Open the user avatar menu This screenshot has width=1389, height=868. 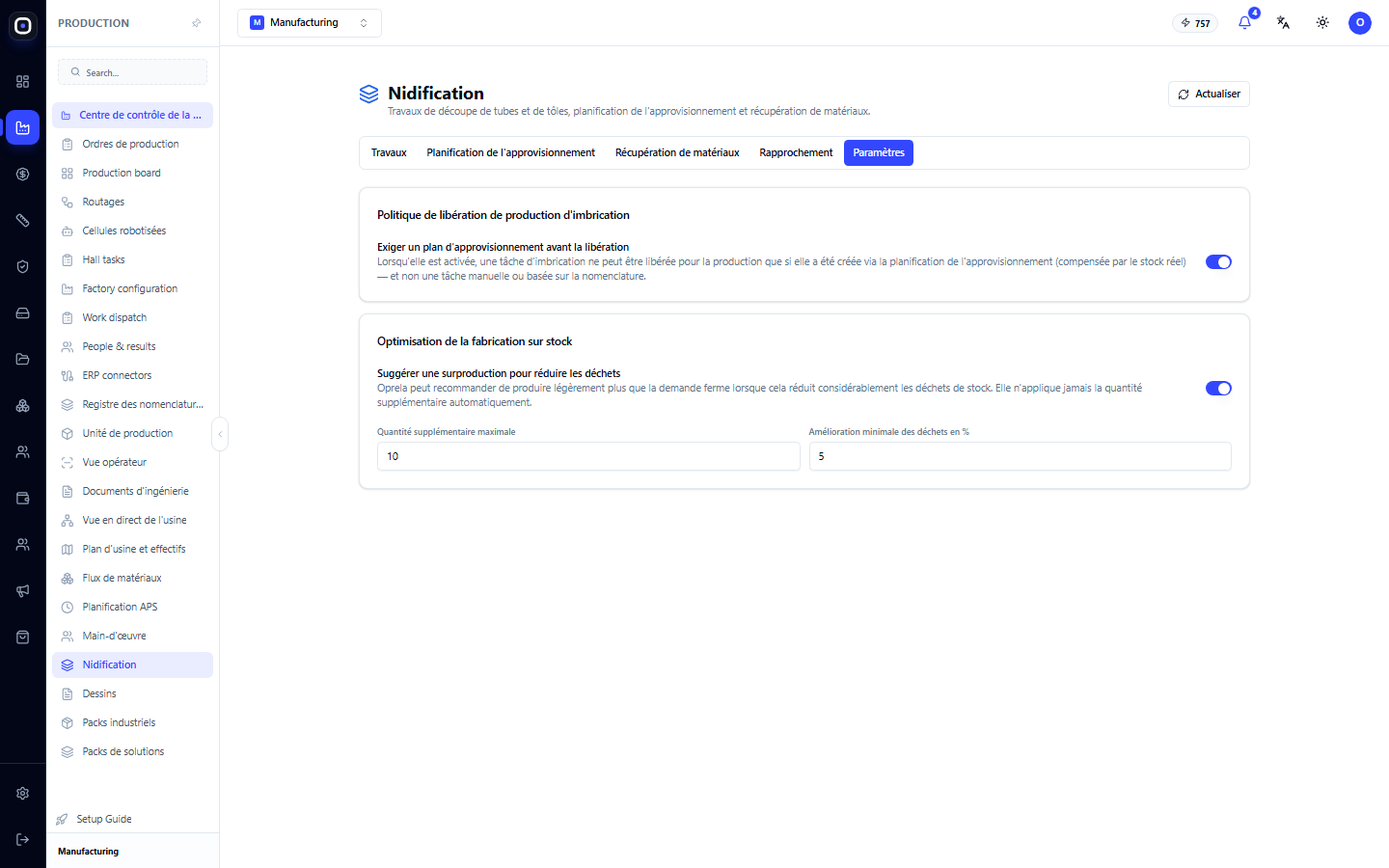pyautogui.click(x=1360, y=22)
